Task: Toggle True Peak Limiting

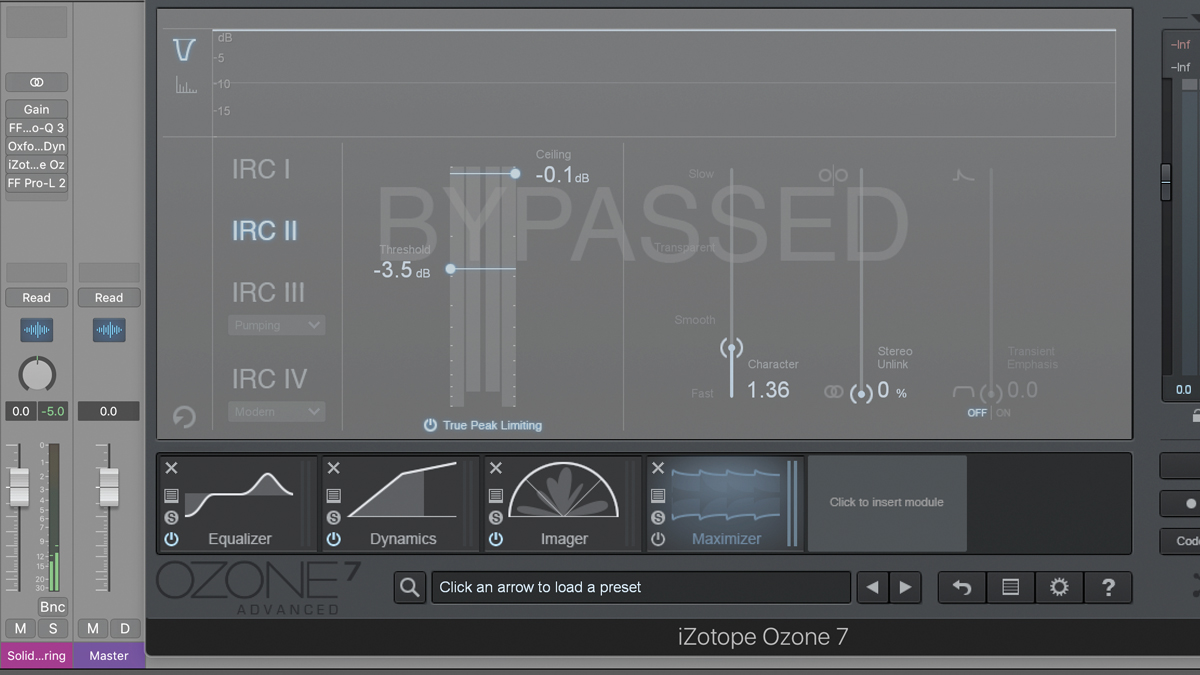Action: click(482, 425)
